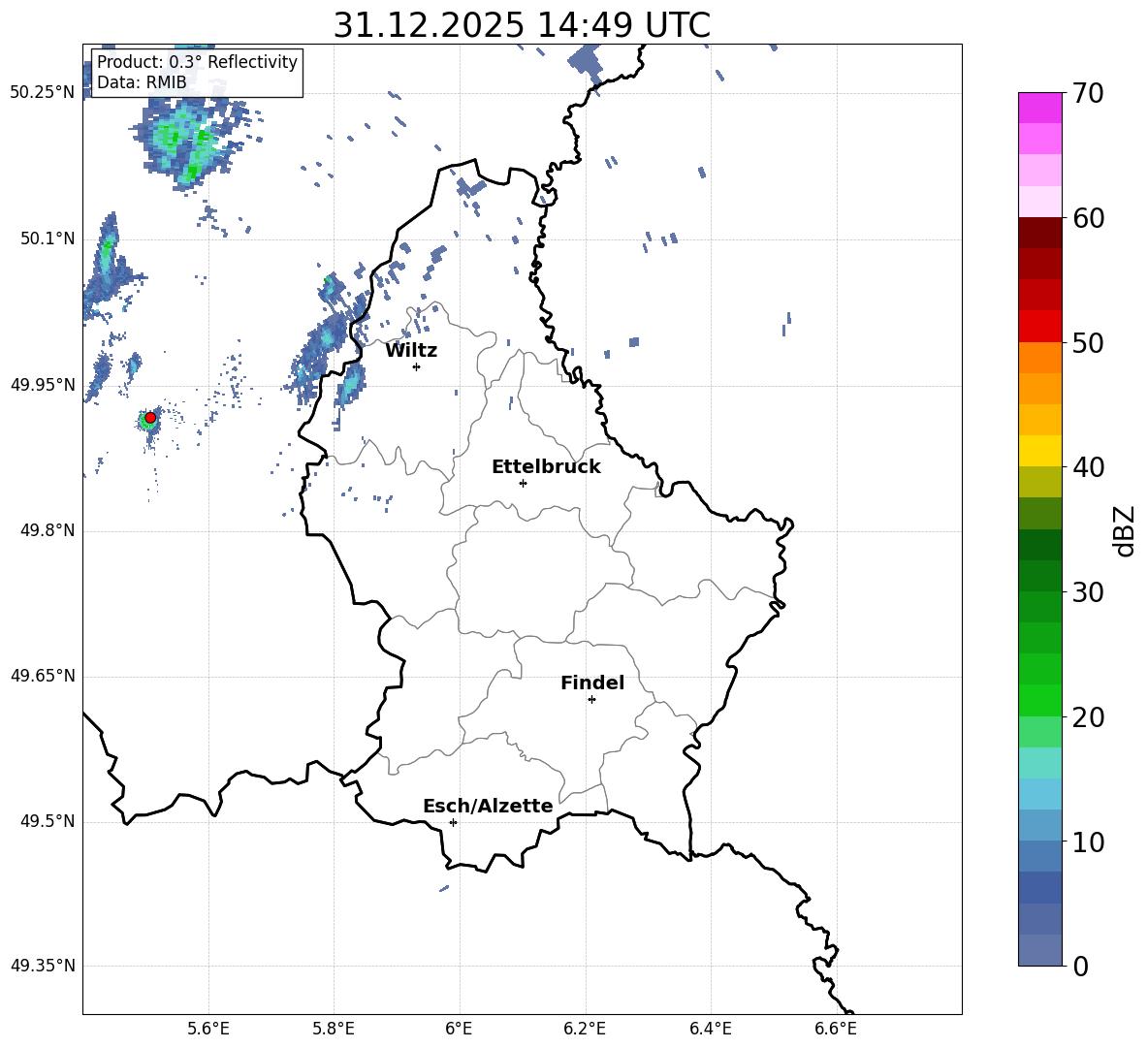Click the Findel city label
The image size is (1148, 1048).
pos(592,683)
